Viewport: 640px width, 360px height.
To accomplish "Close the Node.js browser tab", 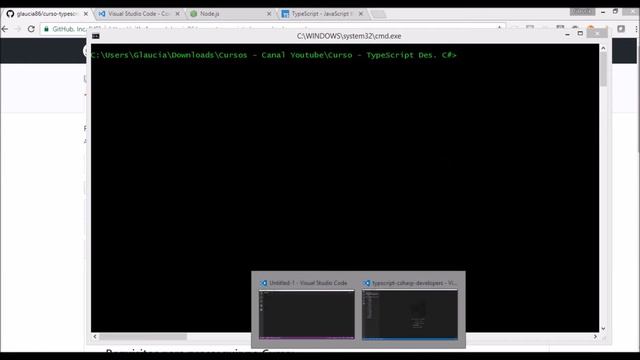I will pyautogui.click(x=269, y=14).
